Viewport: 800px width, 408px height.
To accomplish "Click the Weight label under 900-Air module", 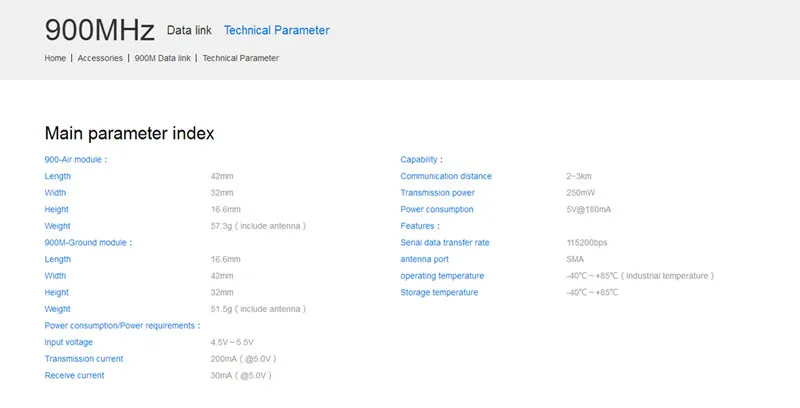I will click(58, 226).
